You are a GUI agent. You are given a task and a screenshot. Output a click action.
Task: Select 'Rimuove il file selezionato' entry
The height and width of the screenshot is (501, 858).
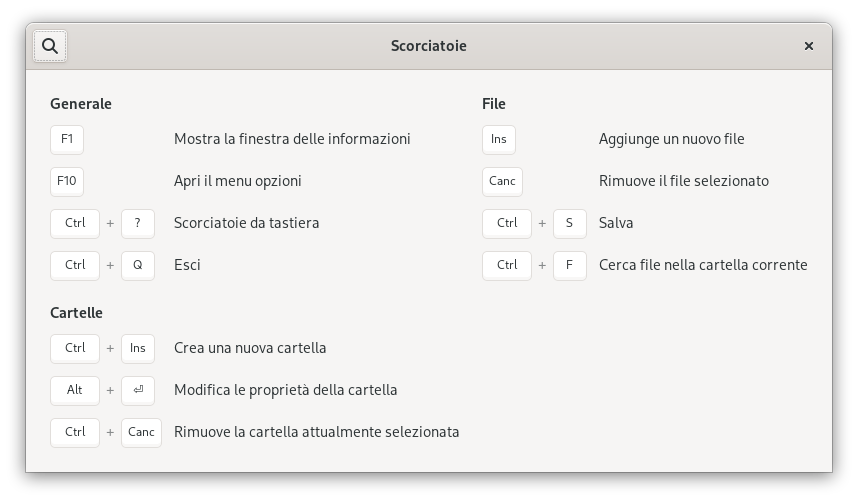pyautogui.click(x=683, y=182)
